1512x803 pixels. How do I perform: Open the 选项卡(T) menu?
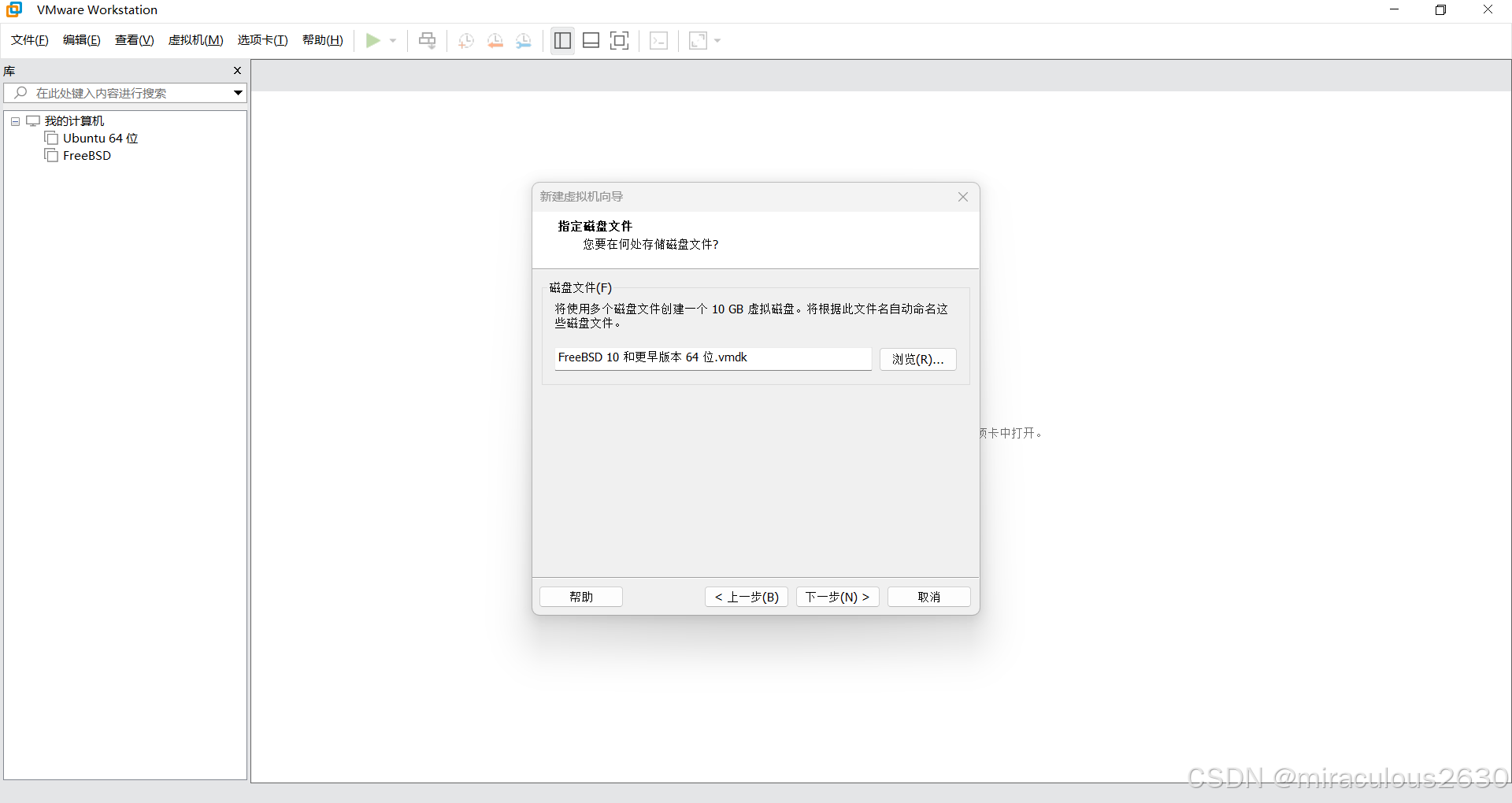(x=263, y=40)
